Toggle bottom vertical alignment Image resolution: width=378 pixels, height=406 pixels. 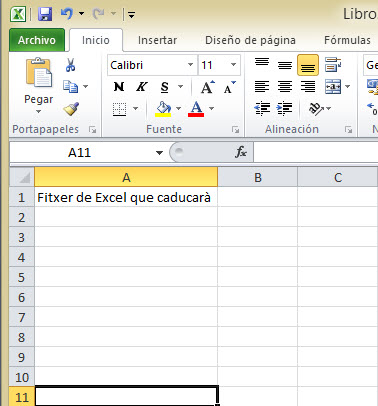pos(308,65)
